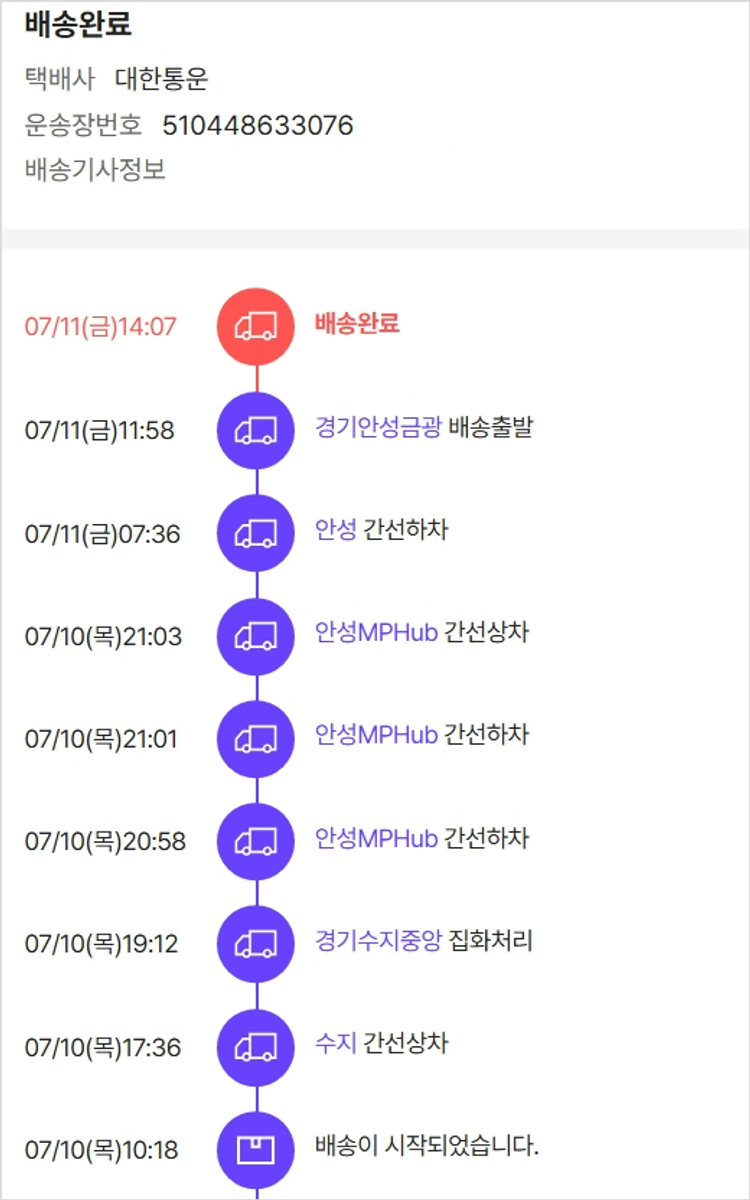Image resolution: width=750 pixels, height=1200 pixels.
Task: Click truck icon beside 수지 간선상차
Action: (256, 1047)
